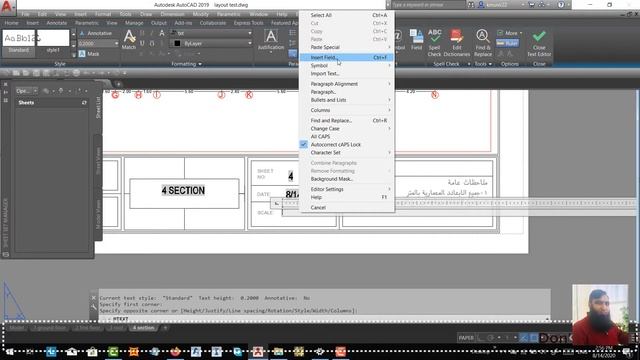The width and height of the screenshot is (640, 360).
Task: Open the Change Case submenu
Action: click(347, 129)
